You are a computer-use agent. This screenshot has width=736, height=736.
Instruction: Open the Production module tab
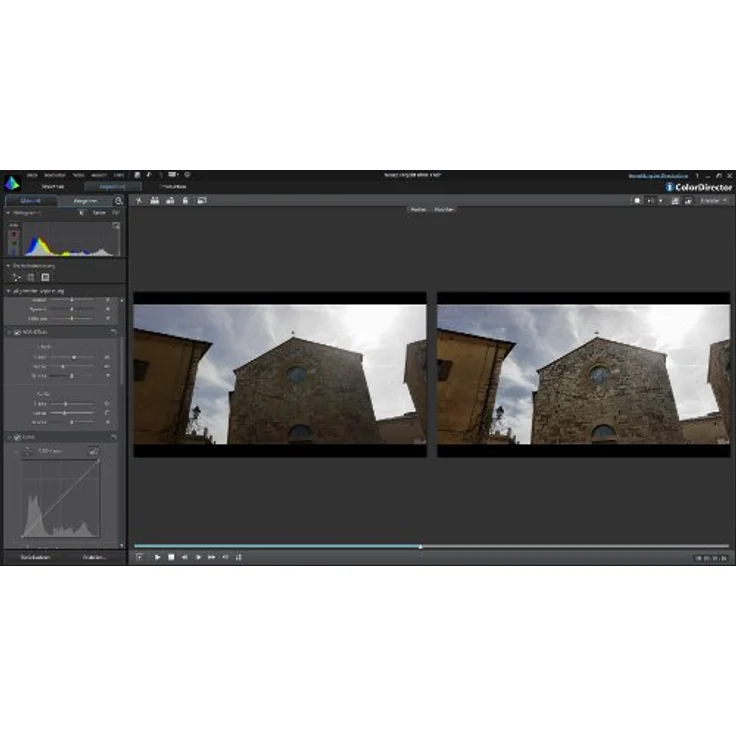coord(173,187)
